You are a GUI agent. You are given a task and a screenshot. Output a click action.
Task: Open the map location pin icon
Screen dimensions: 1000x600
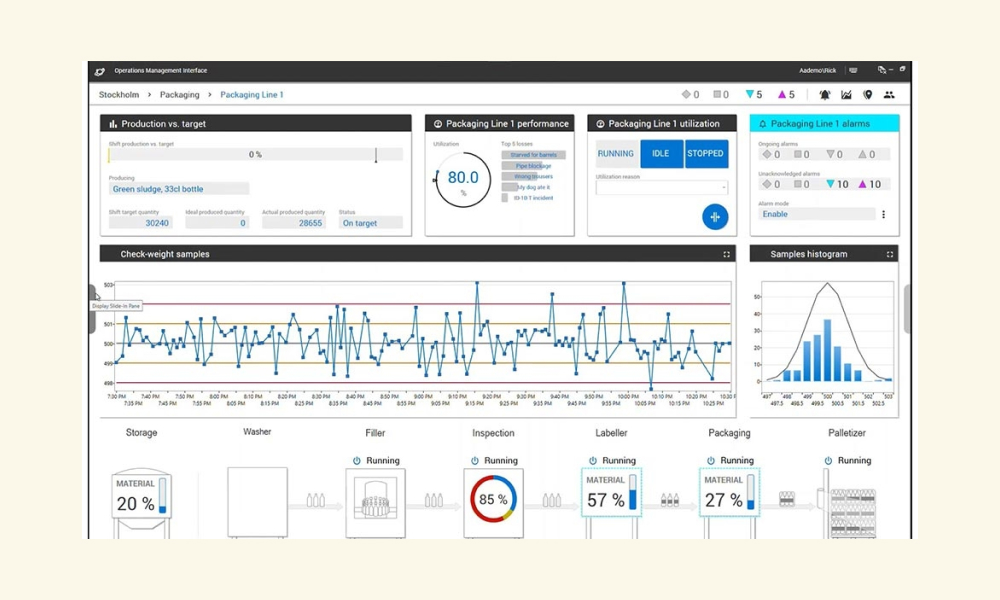[x=867, y=95]
